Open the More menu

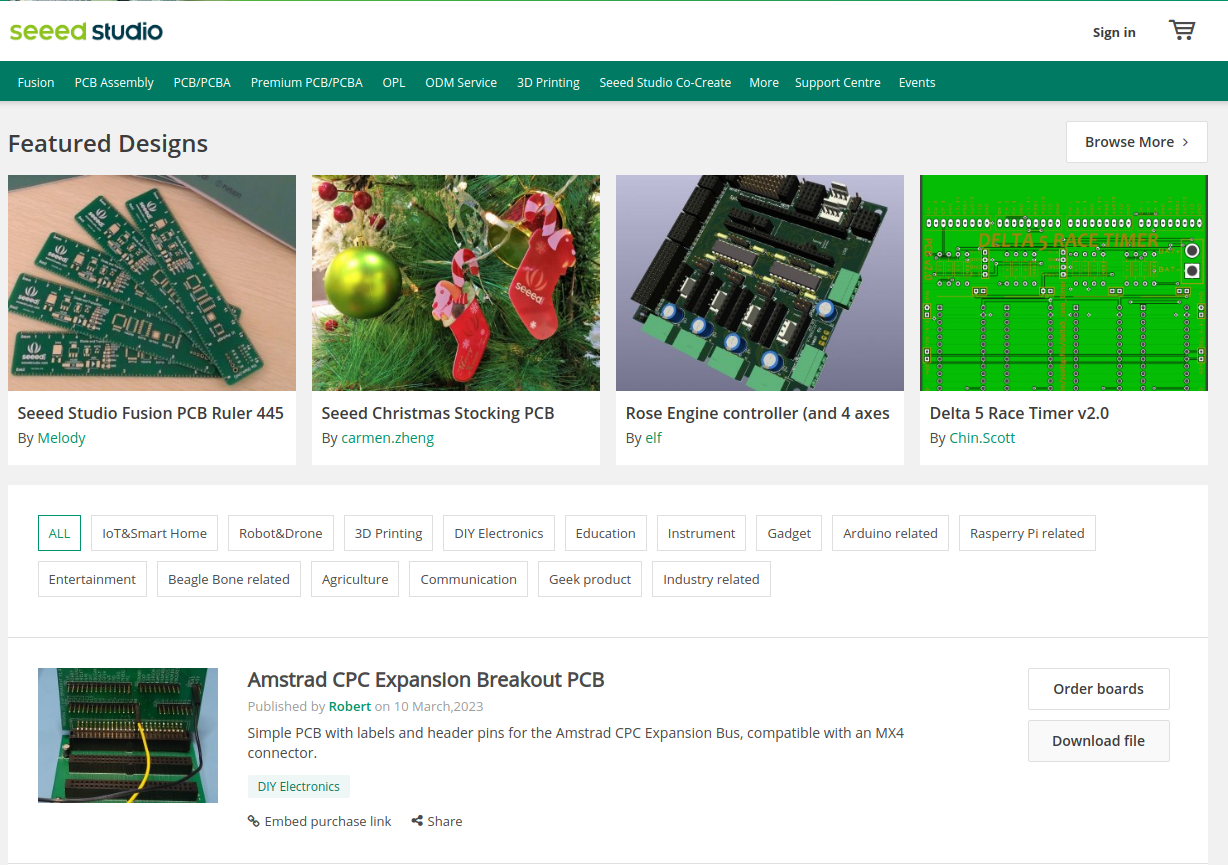coord(764,82)
